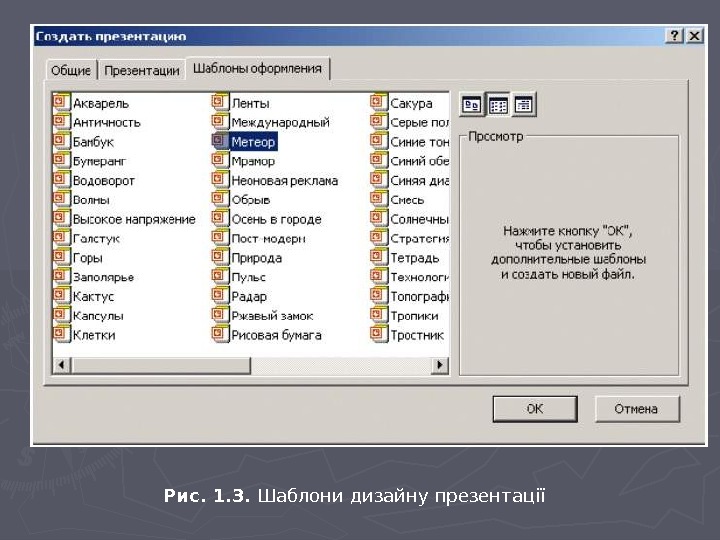Click the Галстук template icon
The image size is (720, 540).
tap(61, 237)
